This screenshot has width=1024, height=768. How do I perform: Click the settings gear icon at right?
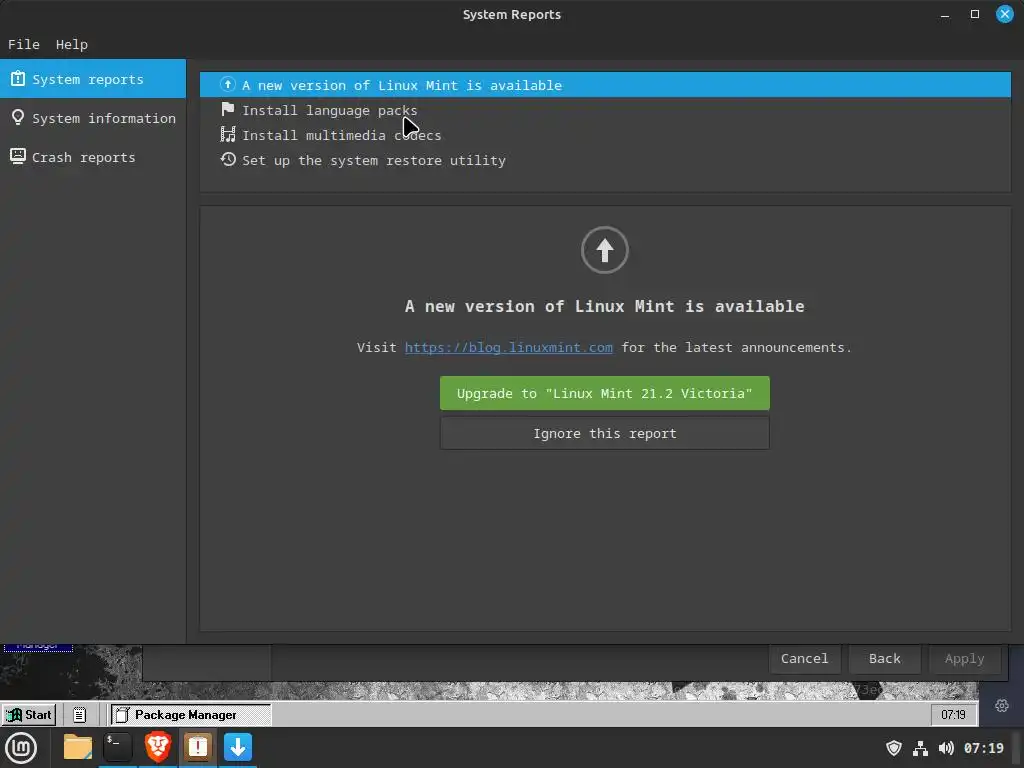(1002, 705)
